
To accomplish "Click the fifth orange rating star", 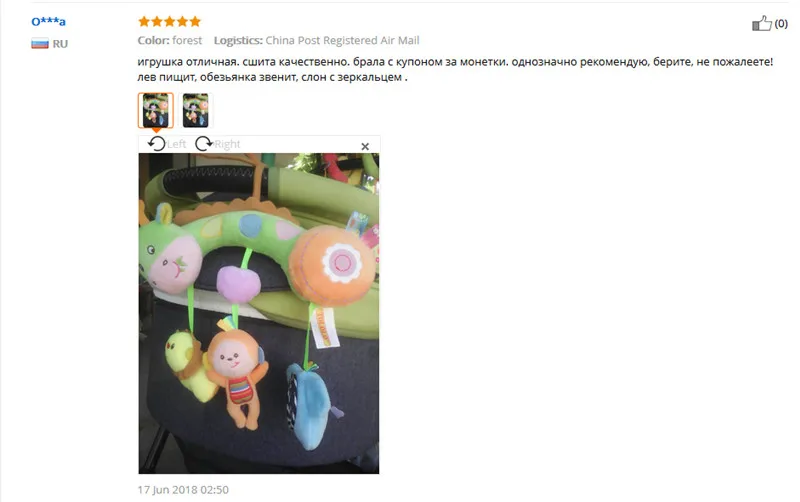I will coord(195,21).
